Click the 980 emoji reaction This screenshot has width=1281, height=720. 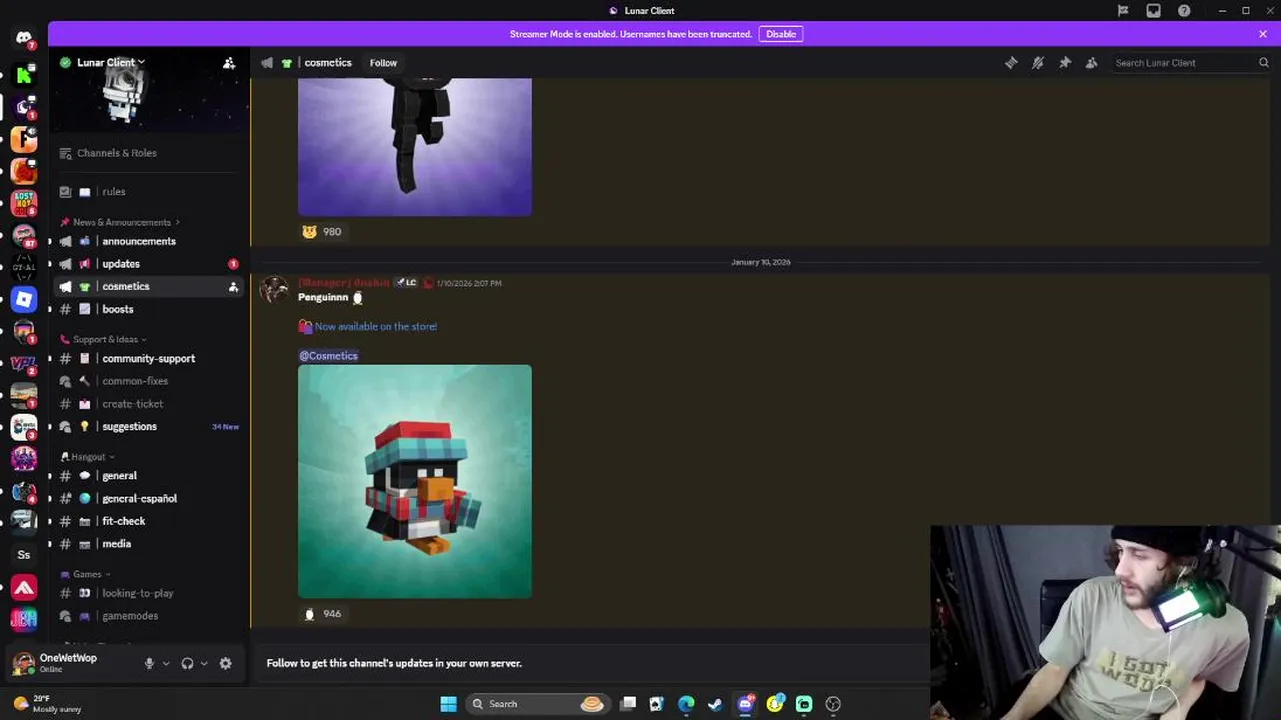tap(322, 232)
